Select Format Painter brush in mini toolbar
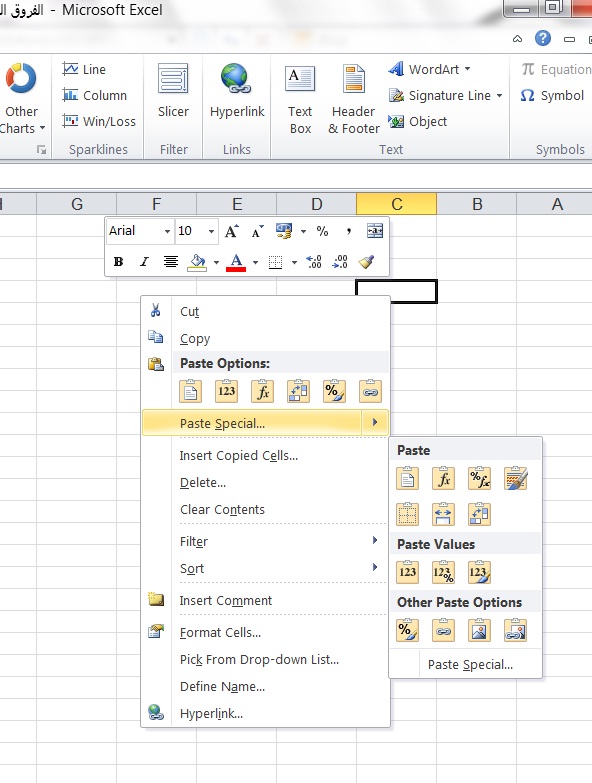The width and height of the screenshot is (592, 783). [x=366, y=261]
